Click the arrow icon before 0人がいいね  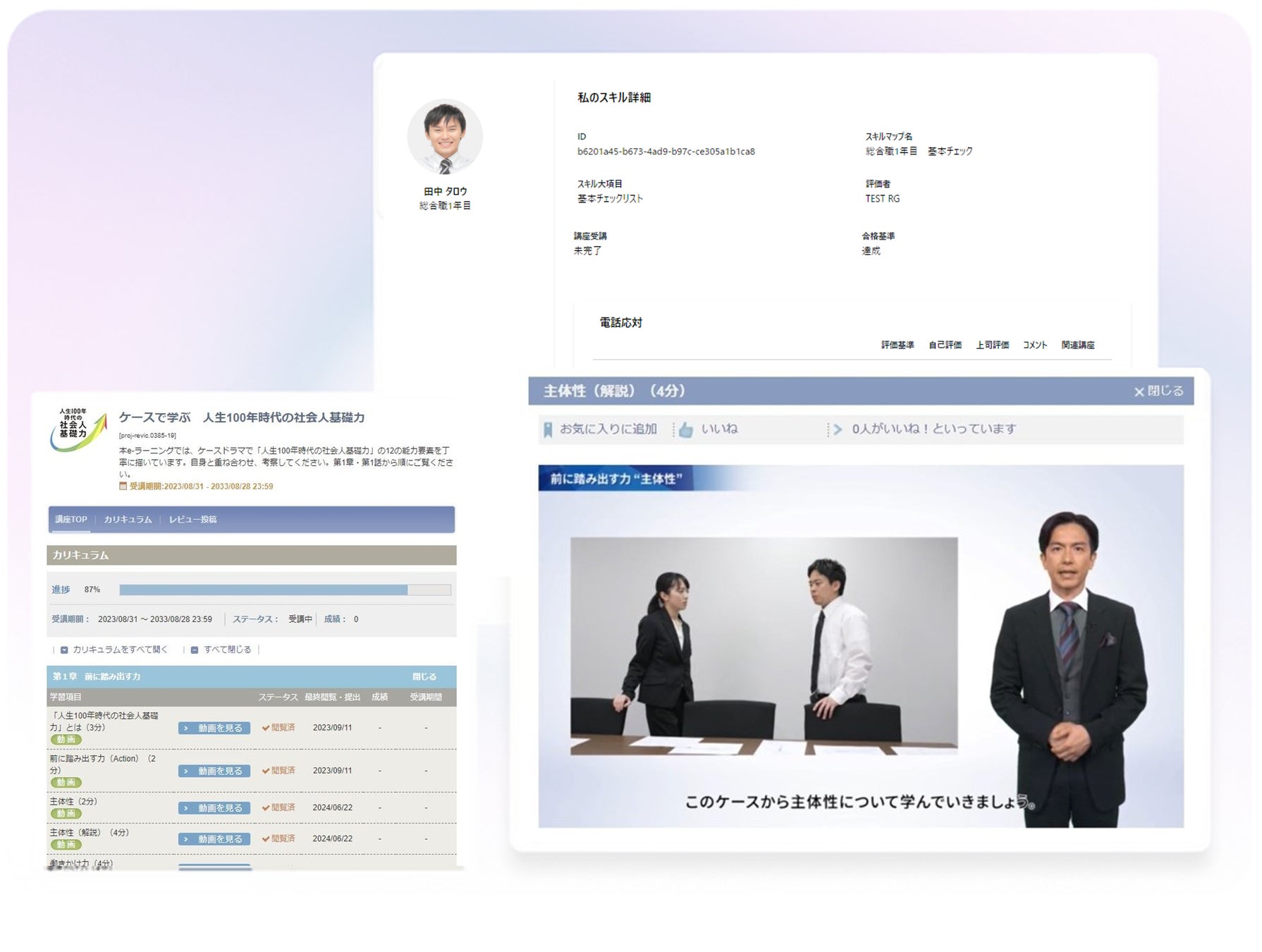[838, 429]
